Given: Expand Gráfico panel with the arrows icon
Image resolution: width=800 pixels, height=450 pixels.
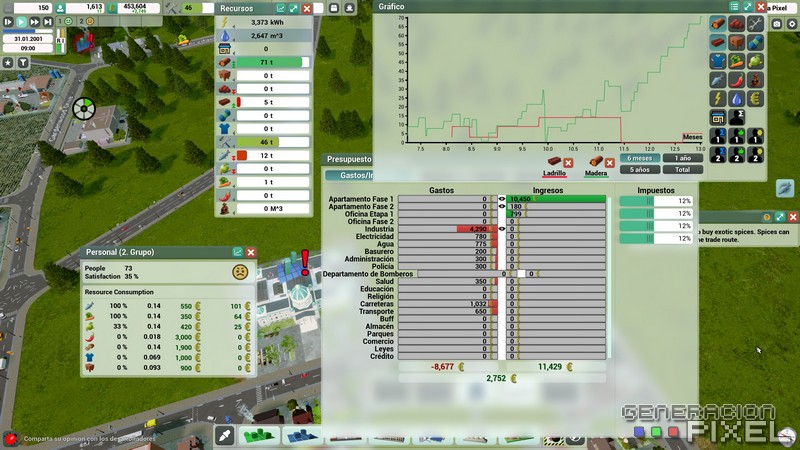Looking at the screenshot, I should click(x=747, y=7).
